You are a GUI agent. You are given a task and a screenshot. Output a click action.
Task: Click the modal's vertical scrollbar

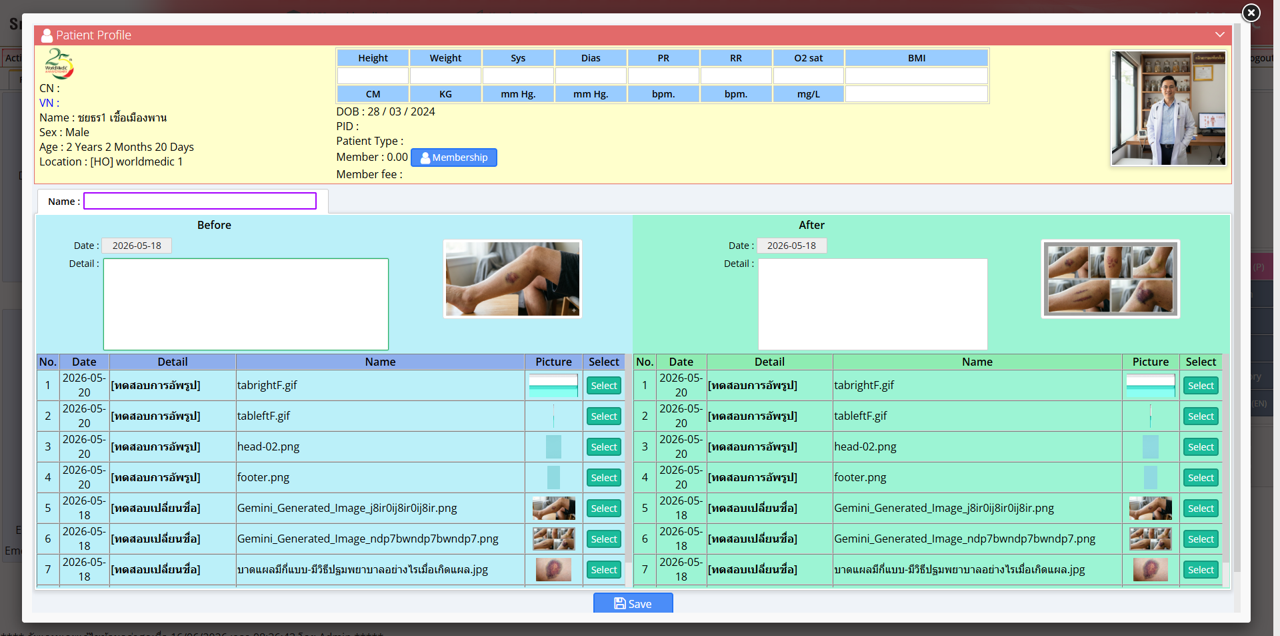[x=1235, y=300]
